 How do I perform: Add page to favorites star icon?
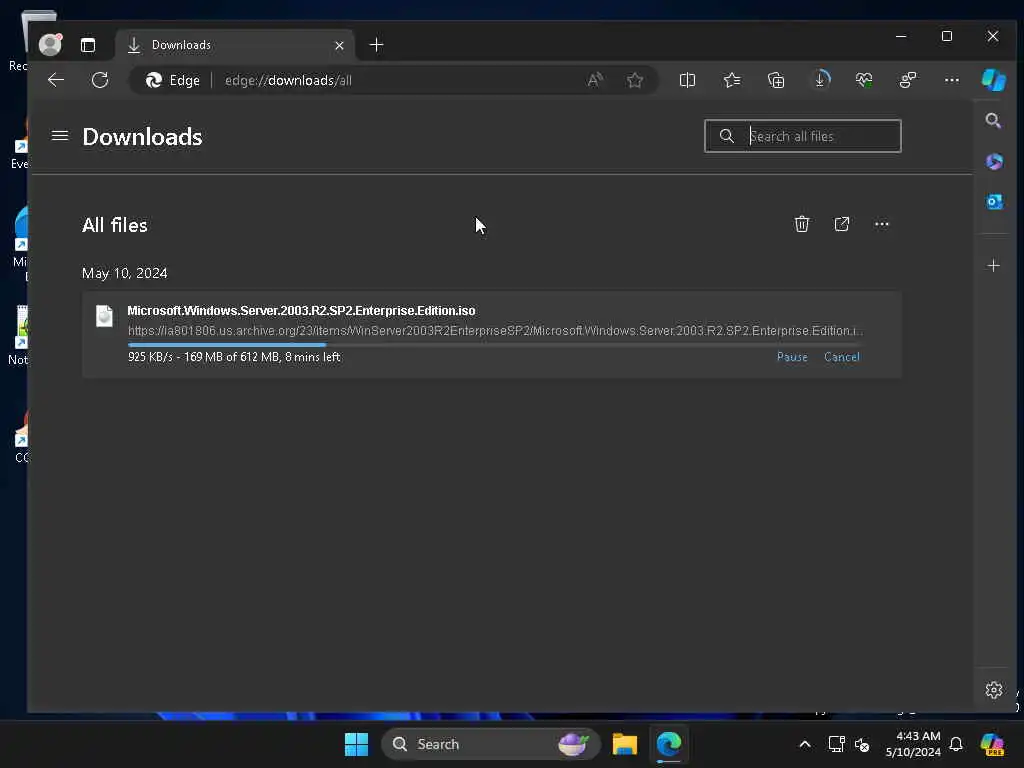[x=635, y=80]
